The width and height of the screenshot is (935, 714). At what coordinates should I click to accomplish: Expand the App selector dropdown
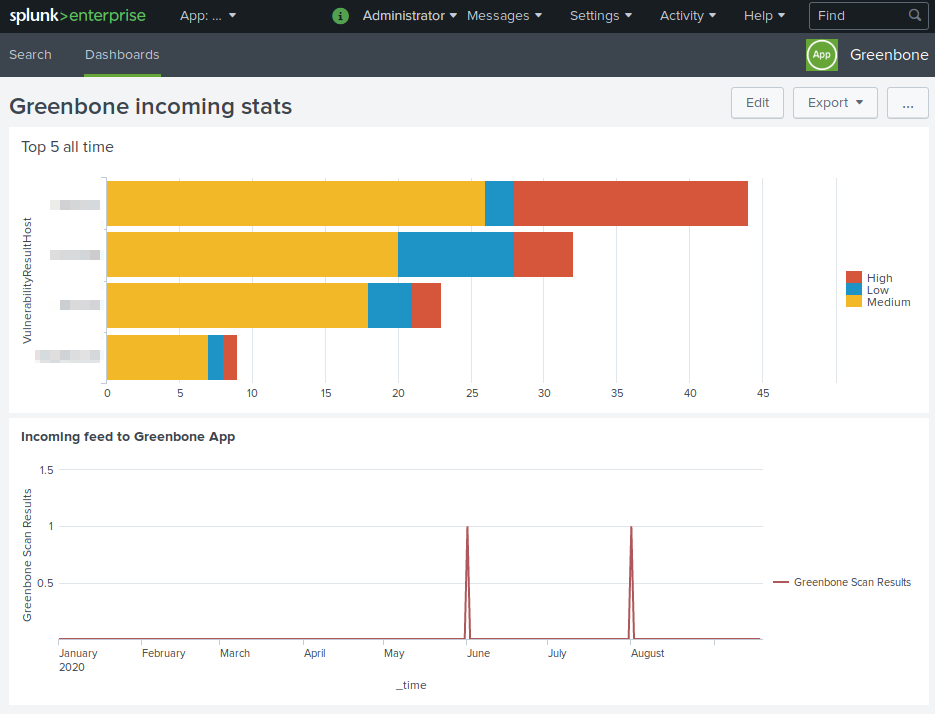(x=208, y=16)
